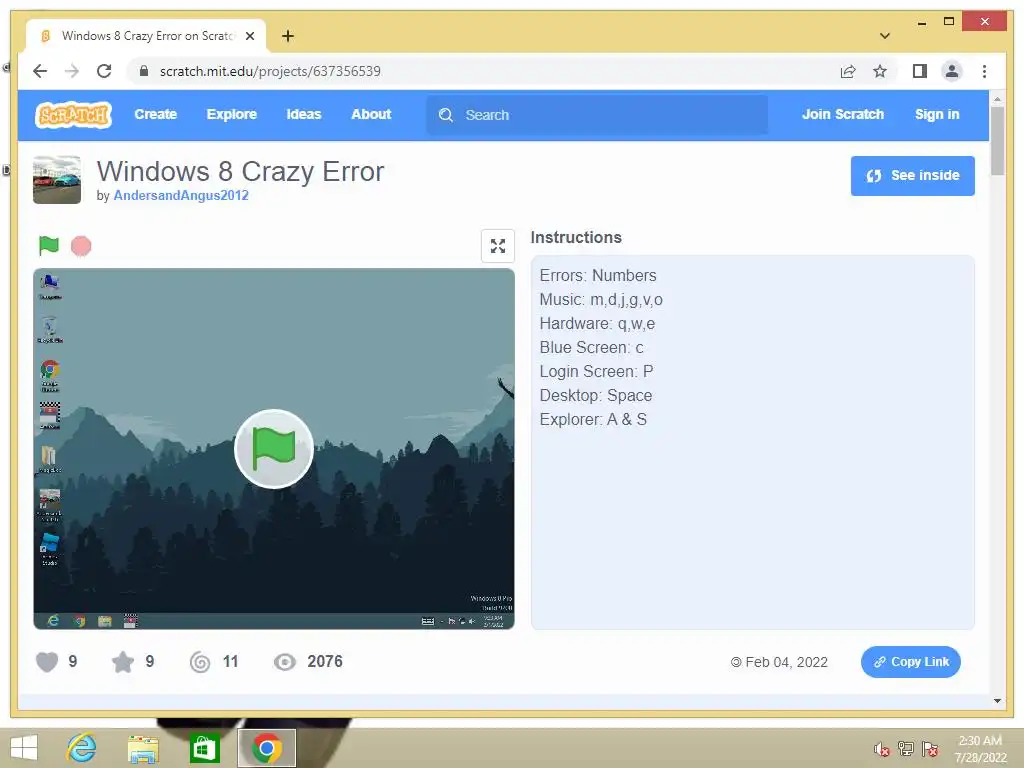The width and height of the screenshot is (1024, 768).
Task: Share this page with the share icon
Action: pyautogui.click(x=848, y=71)
